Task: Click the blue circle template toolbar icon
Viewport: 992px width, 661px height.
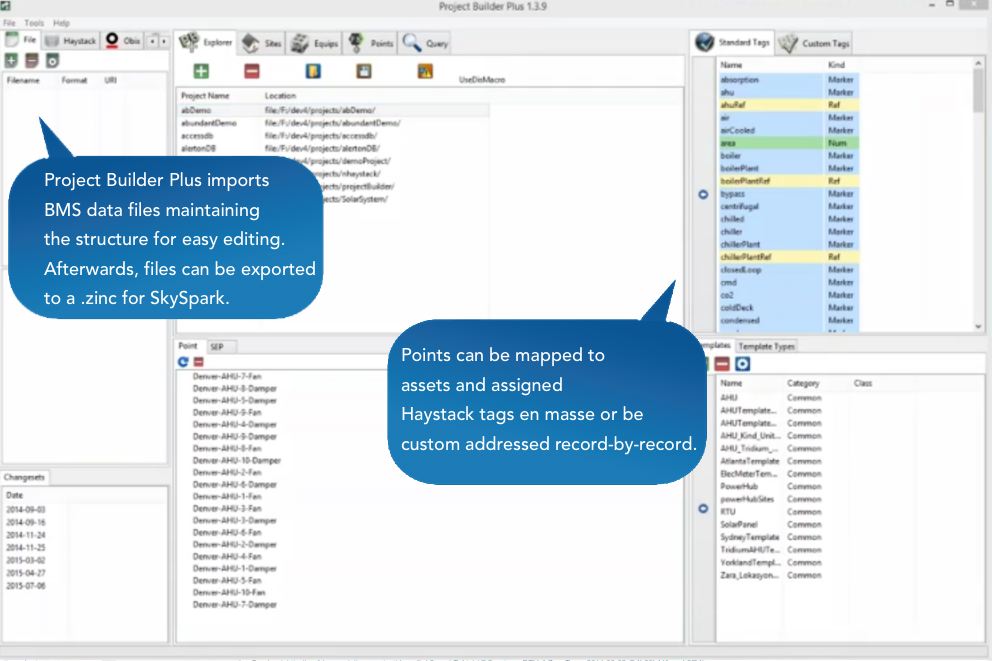Action: [x=743, y=364]
